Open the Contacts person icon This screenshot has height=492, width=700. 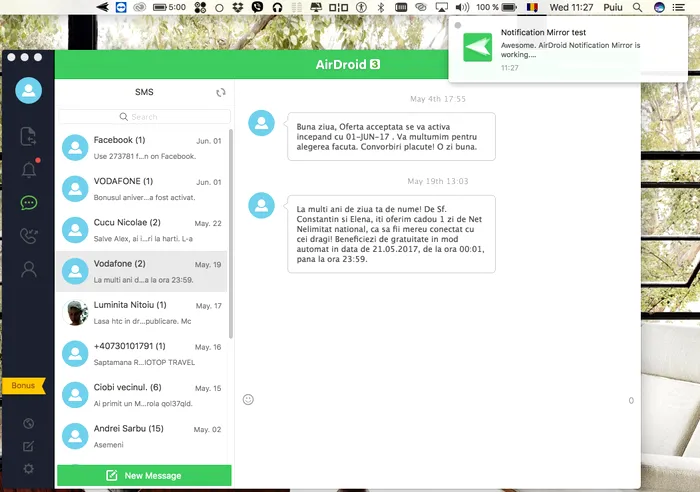coord(29,269)
